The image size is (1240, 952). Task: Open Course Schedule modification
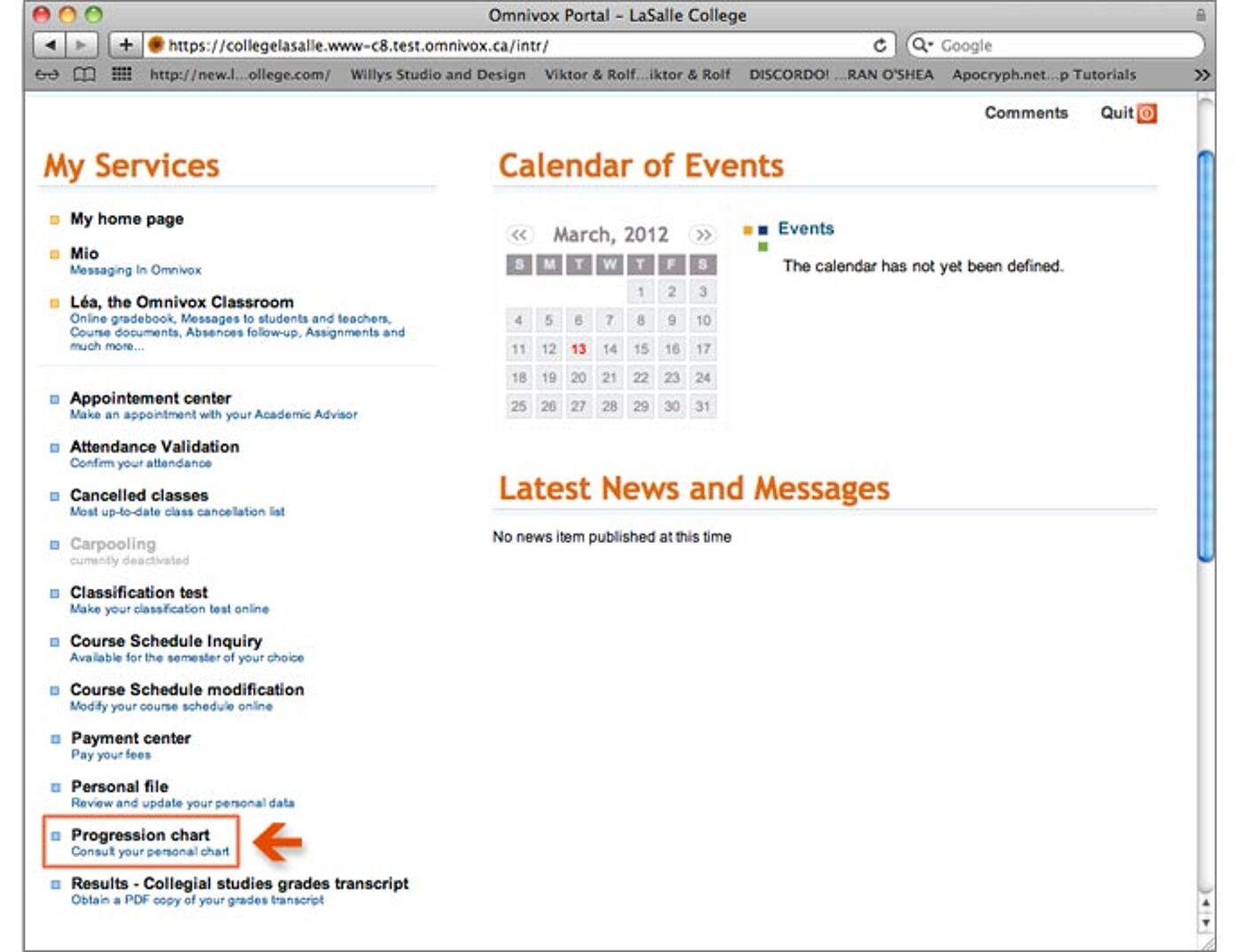point(187,689)
